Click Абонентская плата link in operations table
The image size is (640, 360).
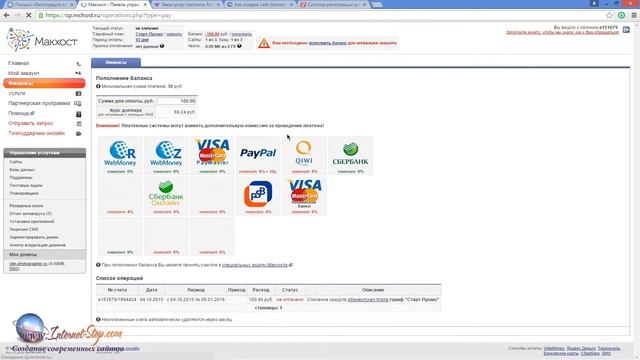pyautogui.click(x=368, y=300)
